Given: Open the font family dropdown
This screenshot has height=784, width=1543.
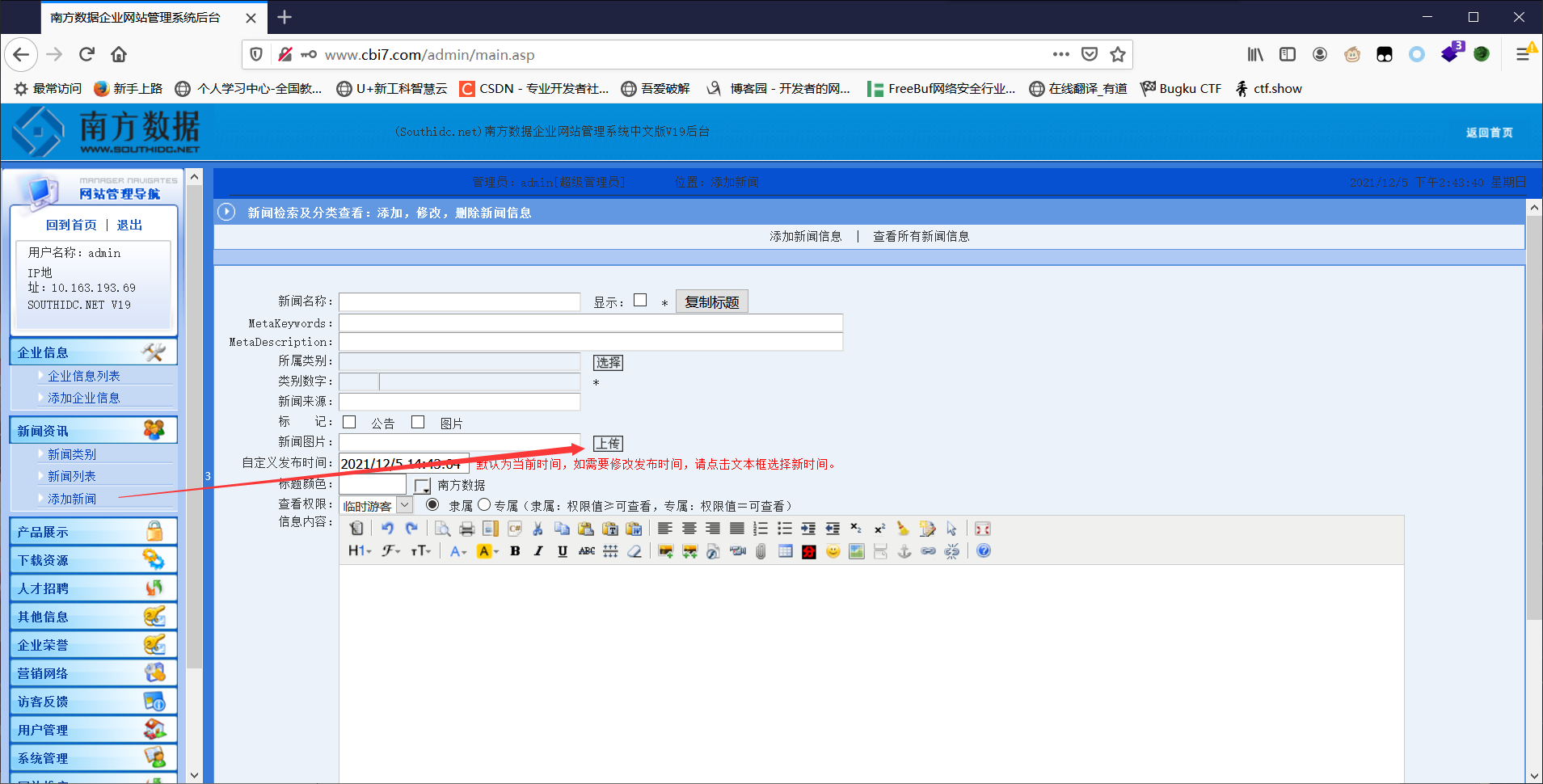Looking at the screenshot, I should pyautogui.click(x=391, y=551).
